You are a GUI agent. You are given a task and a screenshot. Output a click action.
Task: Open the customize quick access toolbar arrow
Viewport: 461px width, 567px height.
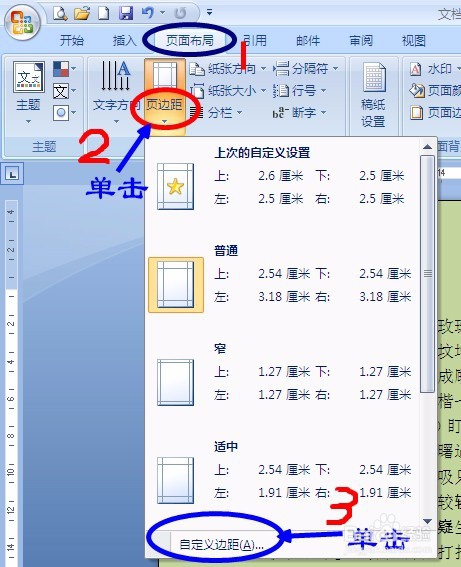[209, 13]
